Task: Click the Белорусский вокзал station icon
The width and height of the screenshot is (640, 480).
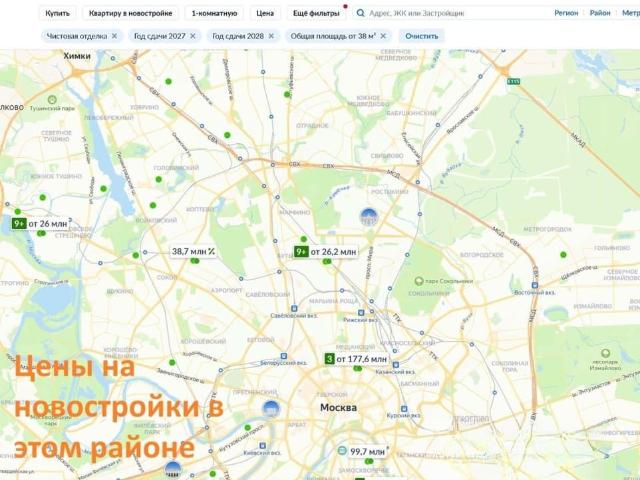Action: [284, 356]
